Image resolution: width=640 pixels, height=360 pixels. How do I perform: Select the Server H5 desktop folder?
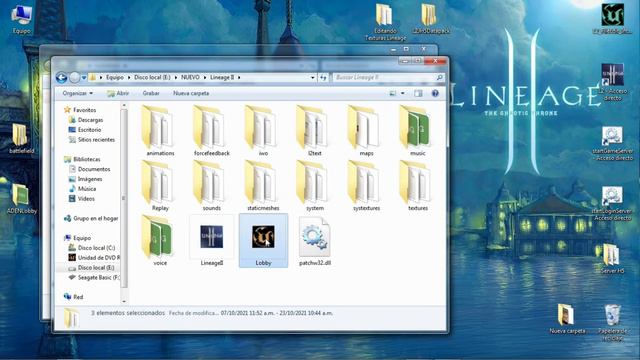(612, 258)
